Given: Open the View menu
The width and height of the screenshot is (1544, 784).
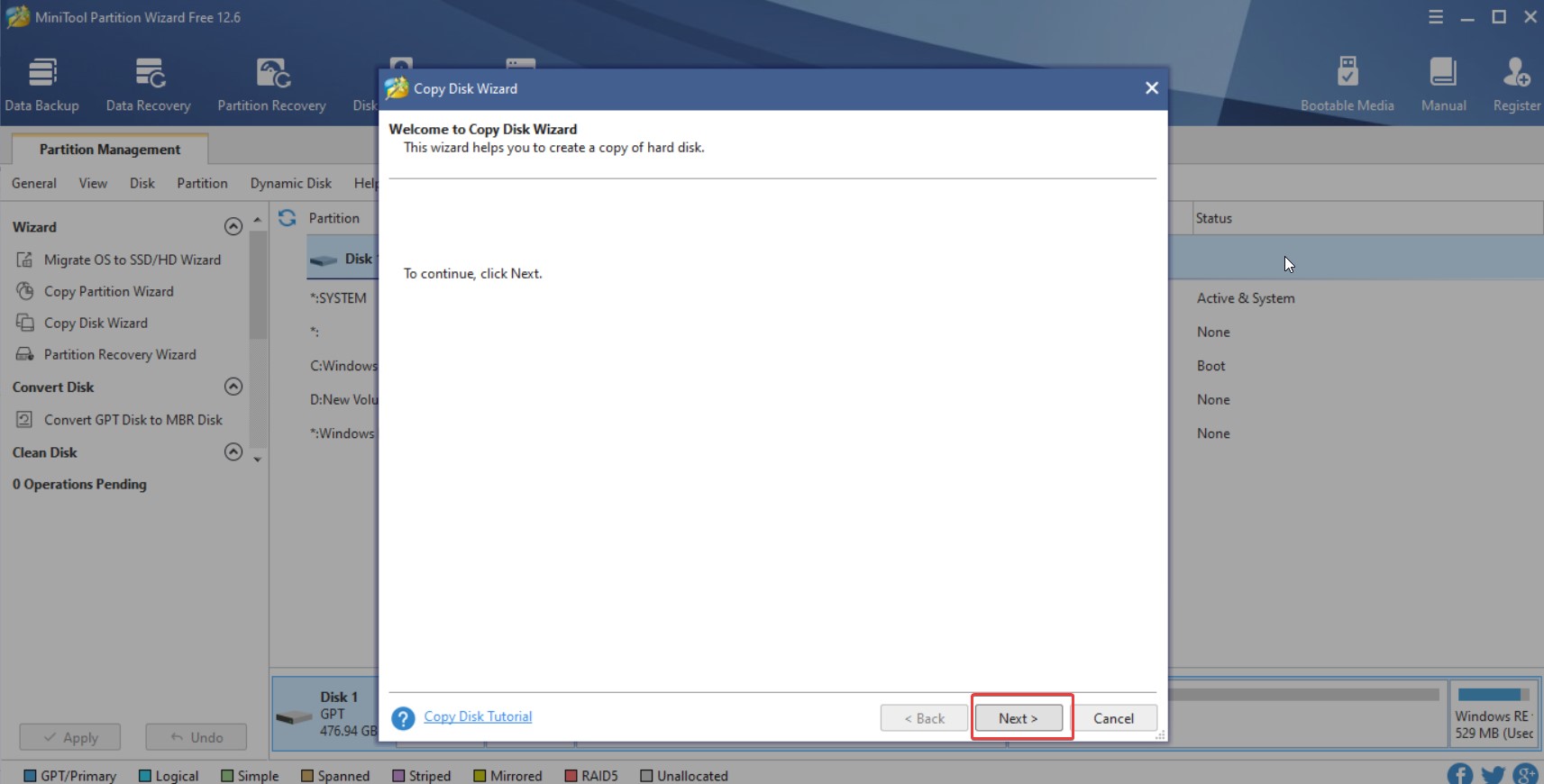Looking at the screenshot, I should 93,183.
